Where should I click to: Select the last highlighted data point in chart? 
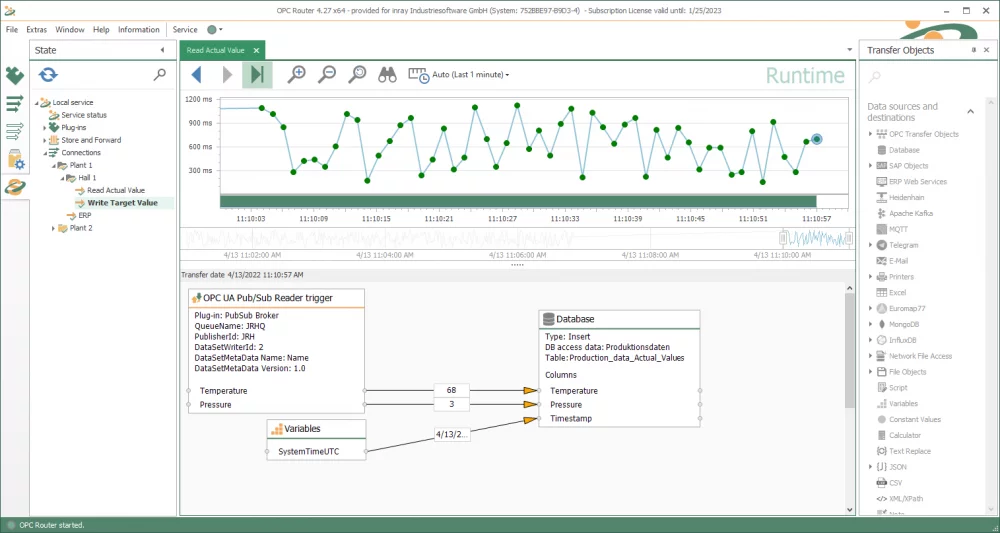tap(816, 139)
